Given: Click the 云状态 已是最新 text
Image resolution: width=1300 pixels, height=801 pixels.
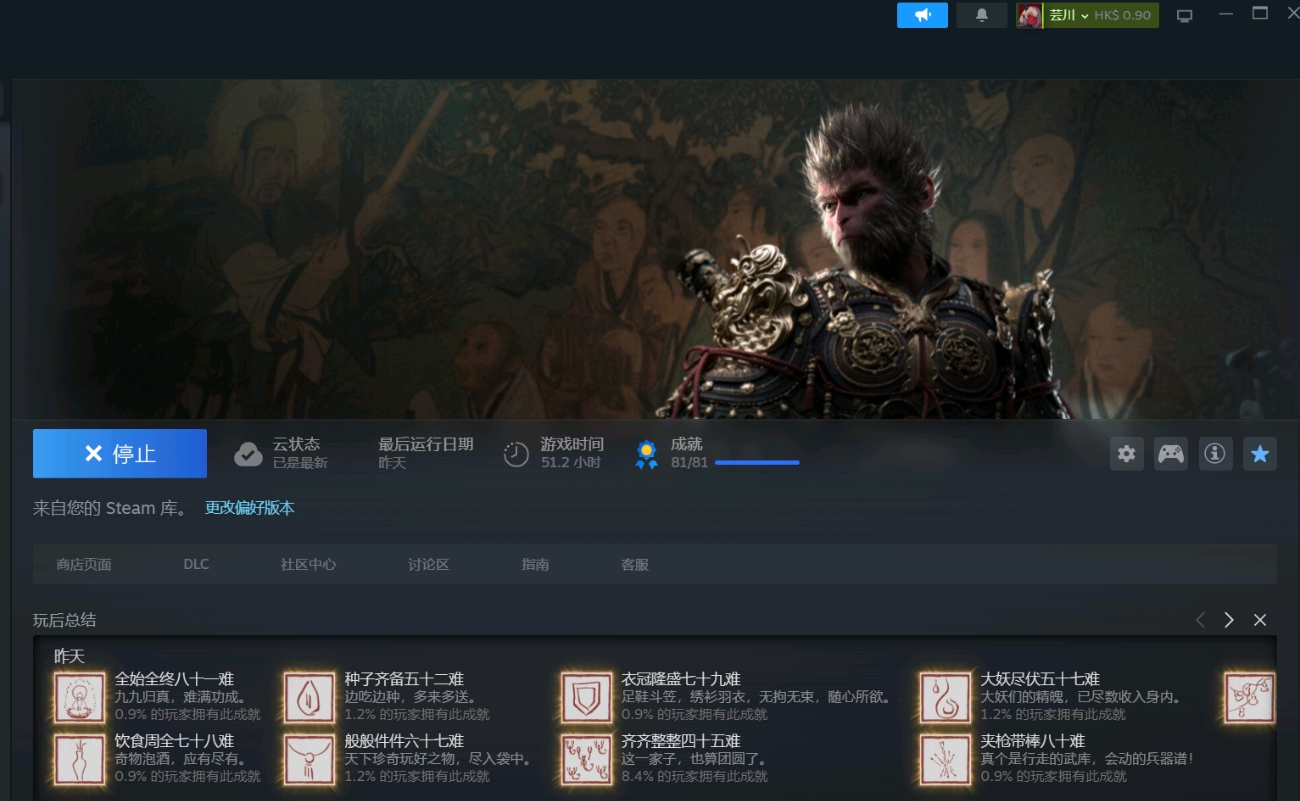Looking at the screenshot, I should 300,453.
